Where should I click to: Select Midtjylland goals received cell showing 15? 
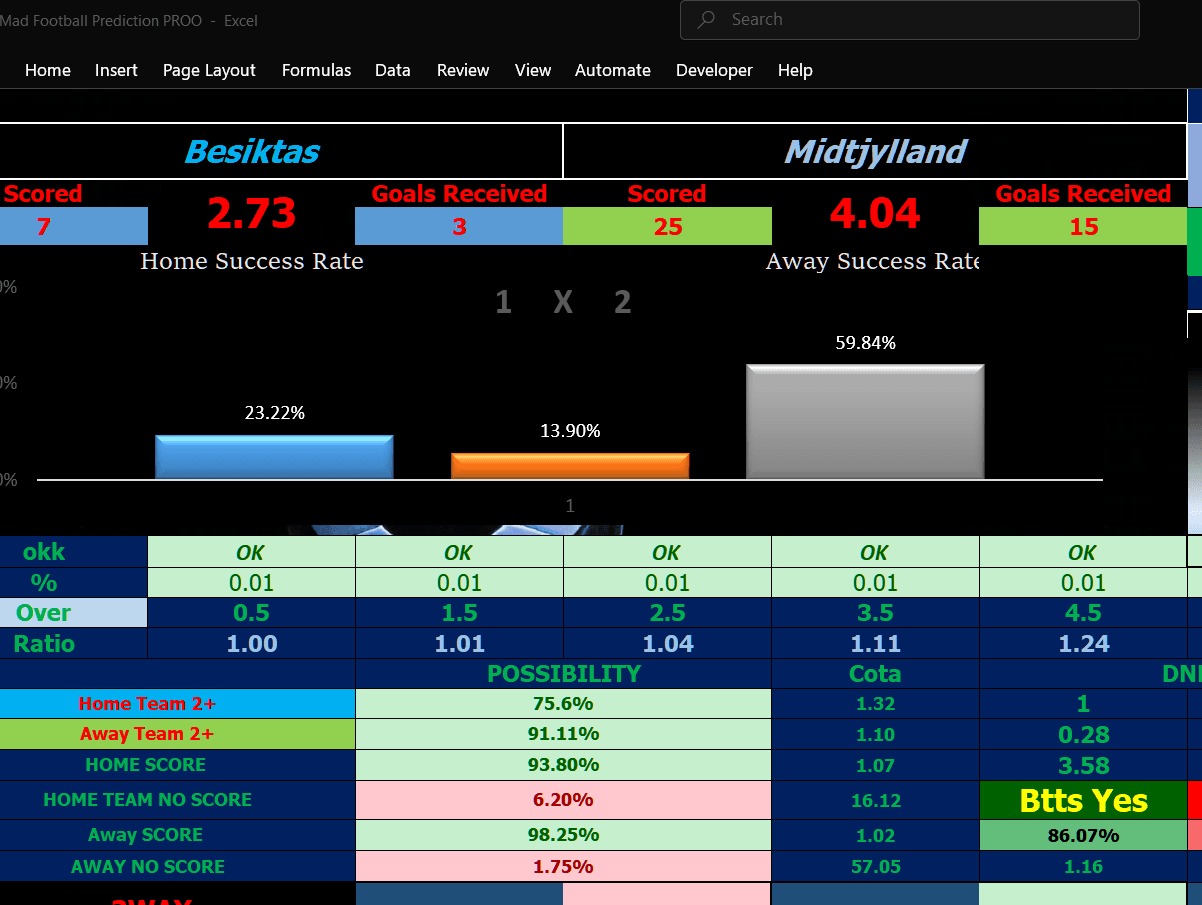coord(1083,226)
